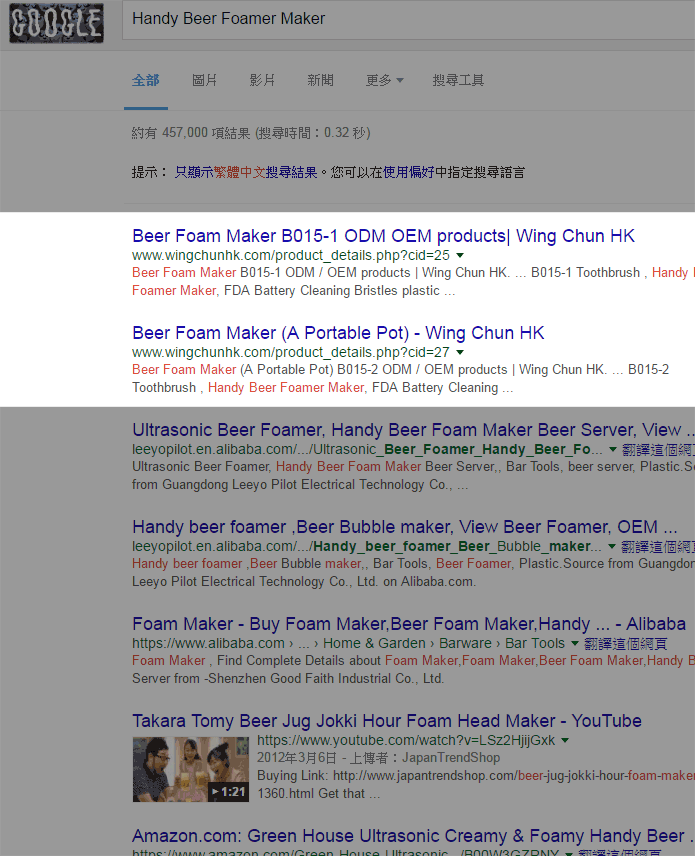Click 翻譯這個網頁 beside the Bar Tools breadcrumb
Viewport: 695px width, 856px height.
626,644
